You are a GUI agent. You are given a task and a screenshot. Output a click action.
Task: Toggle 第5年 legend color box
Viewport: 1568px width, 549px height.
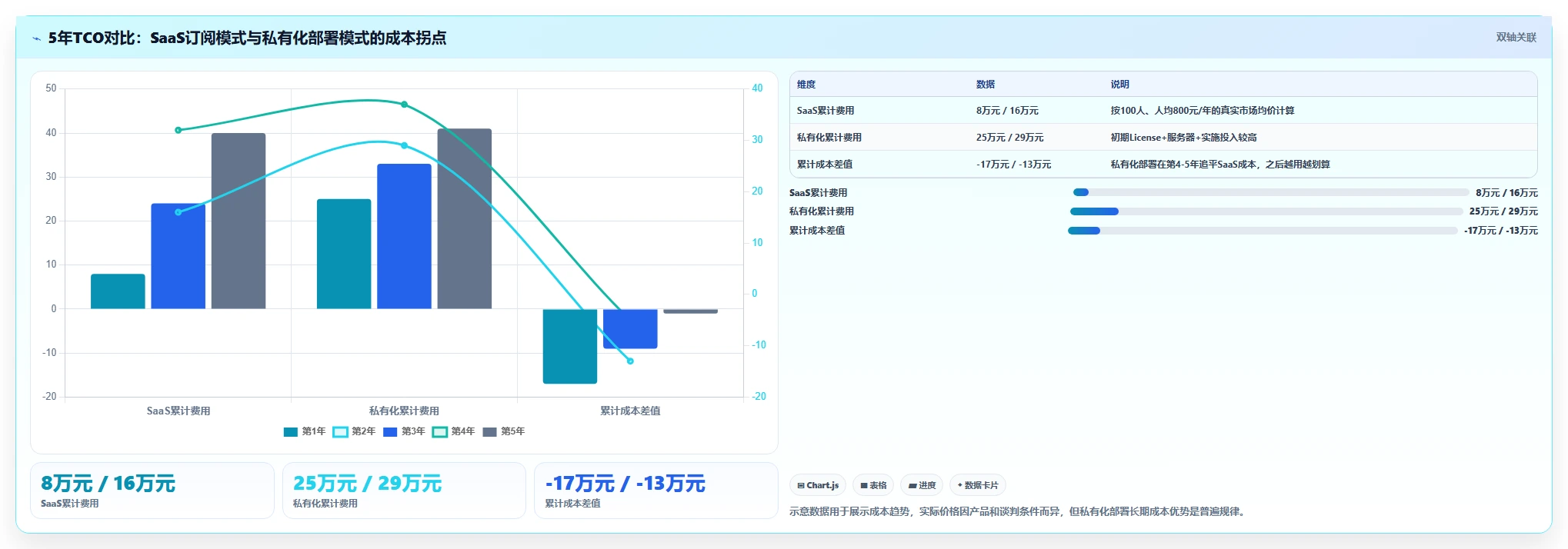tap(489, 432)
